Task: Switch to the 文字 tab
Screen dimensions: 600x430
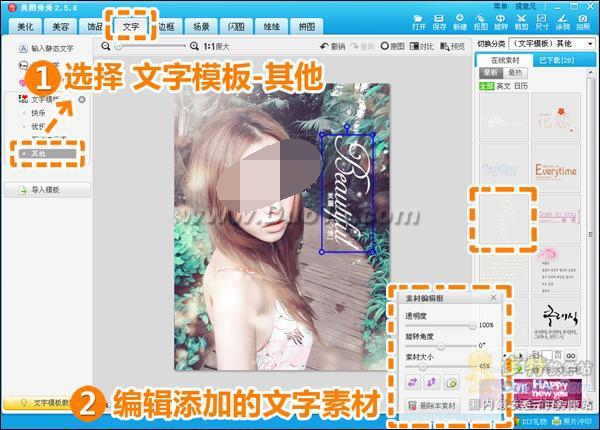Action: tap(131, 26)
